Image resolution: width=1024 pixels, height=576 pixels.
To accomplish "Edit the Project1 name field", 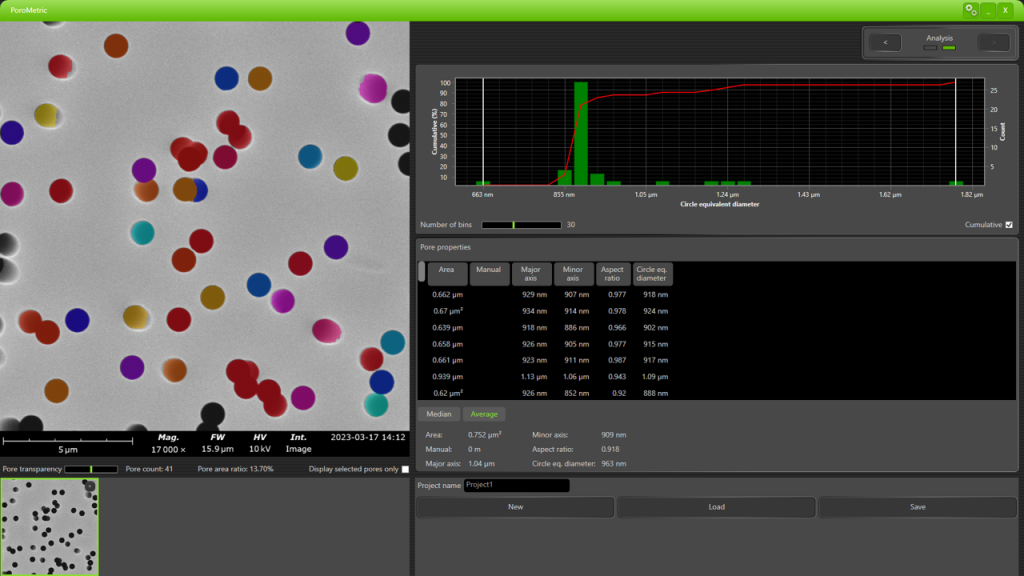I will (515, 485).
